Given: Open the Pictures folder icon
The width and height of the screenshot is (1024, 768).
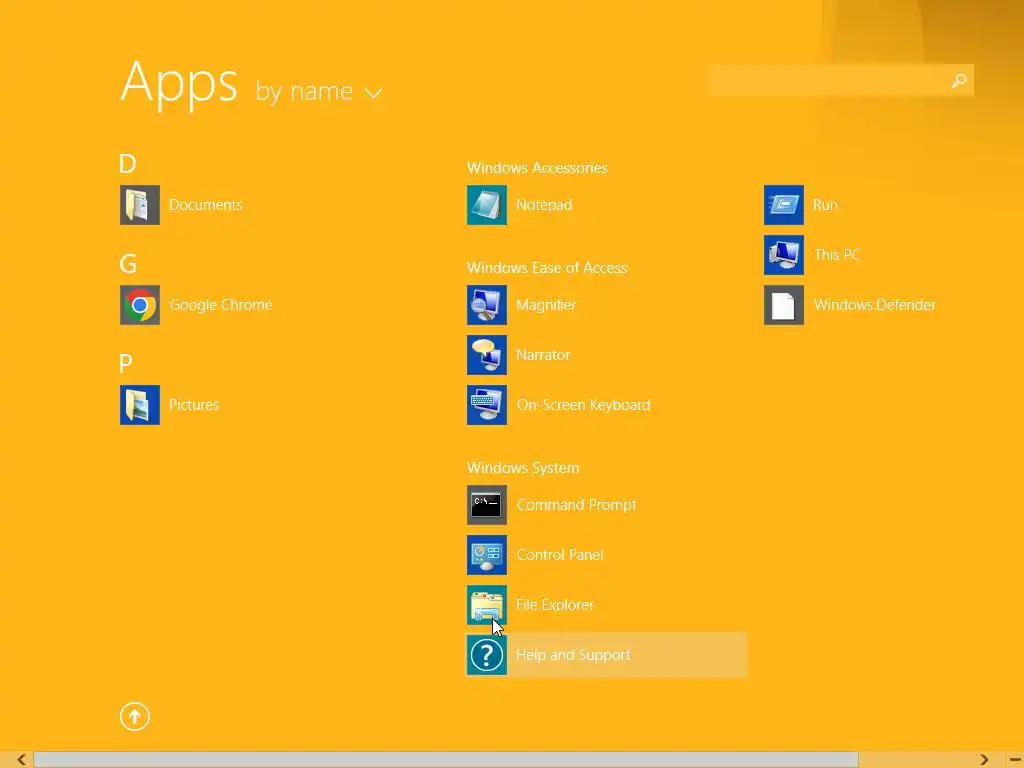Looking at the screenshot, I should (140, 405).
